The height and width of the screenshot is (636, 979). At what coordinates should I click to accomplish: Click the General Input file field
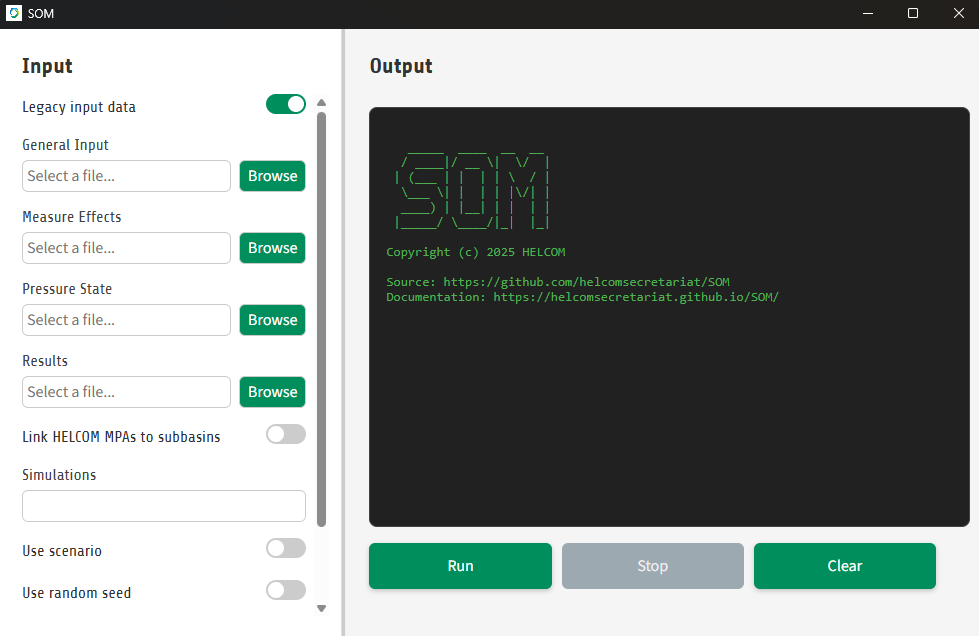click(x=127, y=176)
